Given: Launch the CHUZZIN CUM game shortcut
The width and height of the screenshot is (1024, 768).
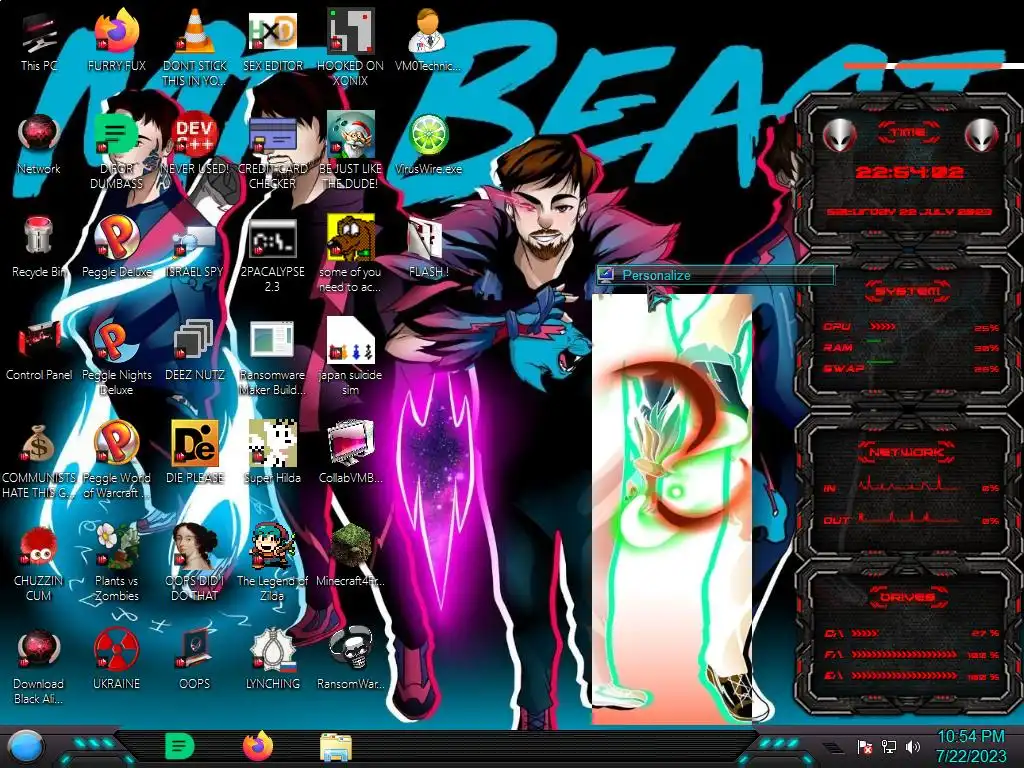Looking at the screenshot, I should 39,562.
